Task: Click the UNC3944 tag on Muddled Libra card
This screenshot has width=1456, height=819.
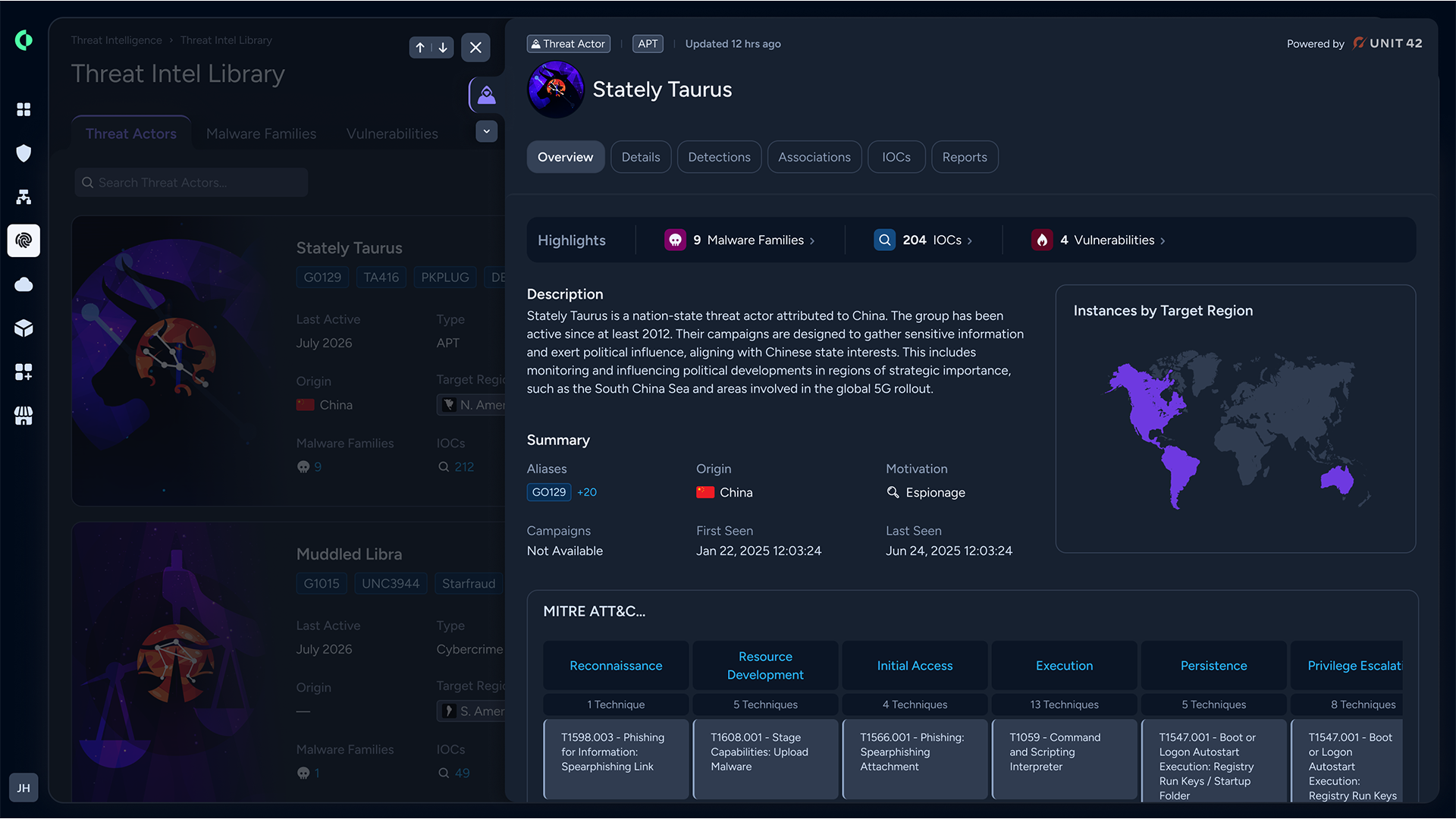Action: click(x=391, y=584)
